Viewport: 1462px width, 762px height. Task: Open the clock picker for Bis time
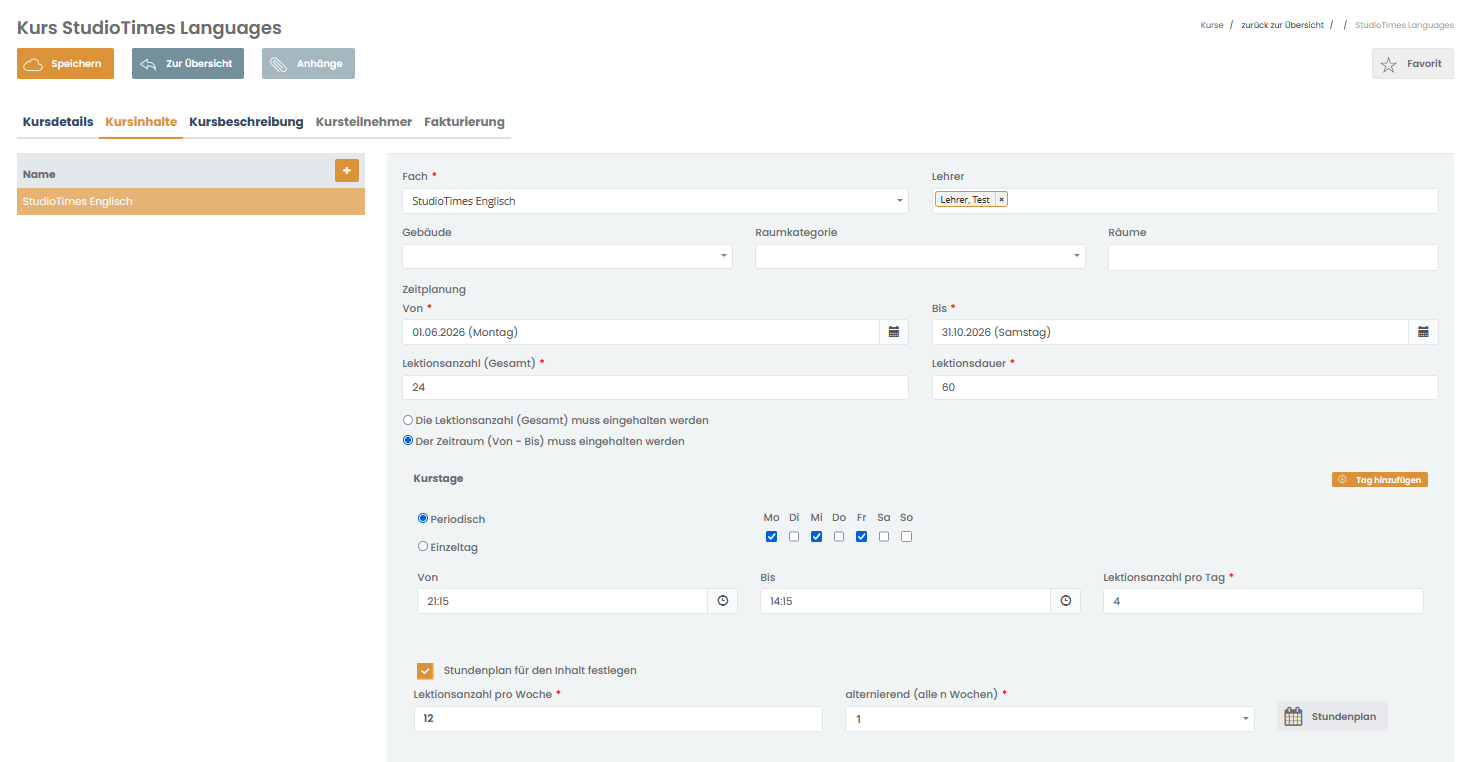[1065, 601]
